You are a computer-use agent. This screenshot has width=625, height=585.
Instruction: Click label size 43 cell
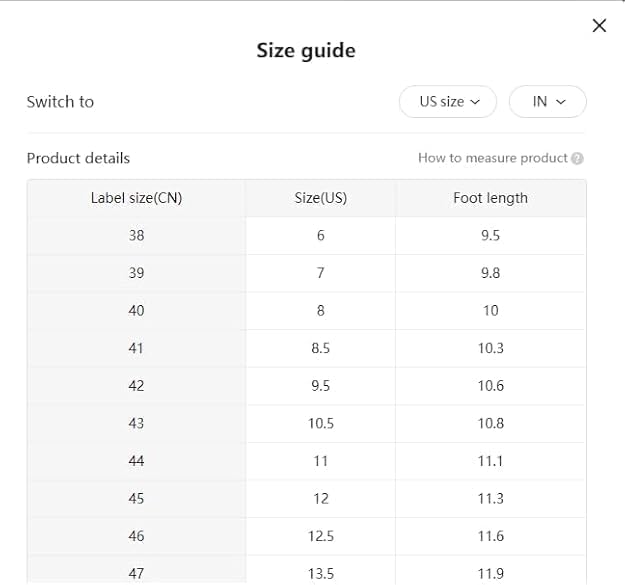pos(136,423)
